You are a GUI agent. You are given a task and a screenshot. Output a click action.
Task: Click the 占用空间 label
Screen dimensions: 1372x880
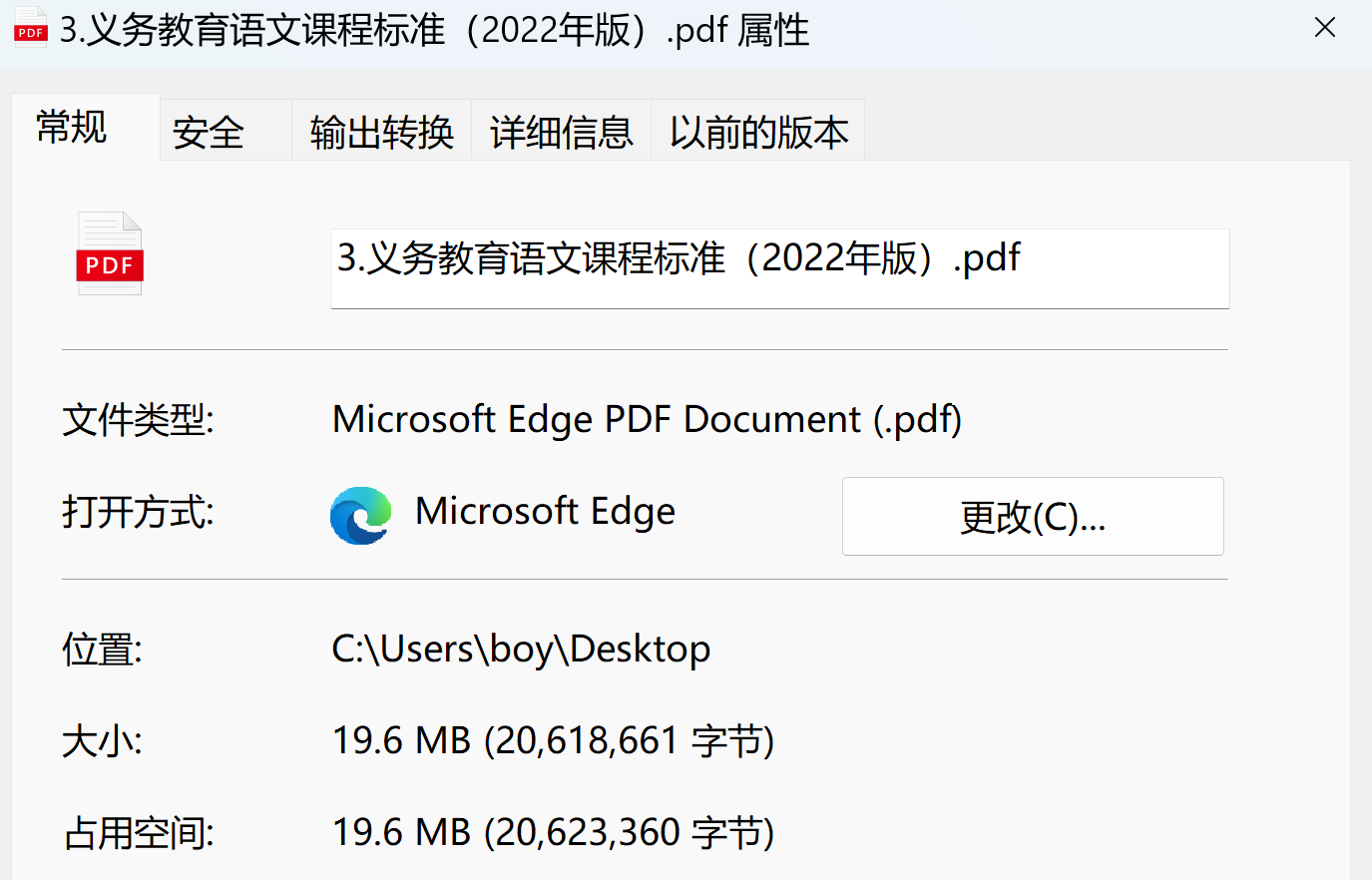(138, 833)
